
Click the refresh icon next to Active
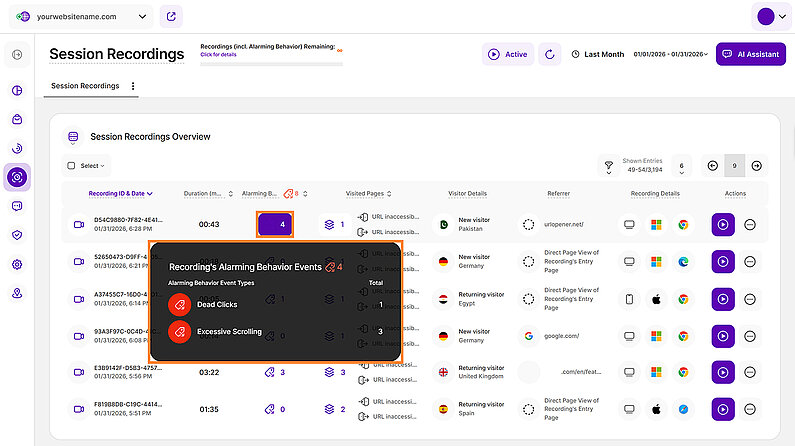pos(549,54)
